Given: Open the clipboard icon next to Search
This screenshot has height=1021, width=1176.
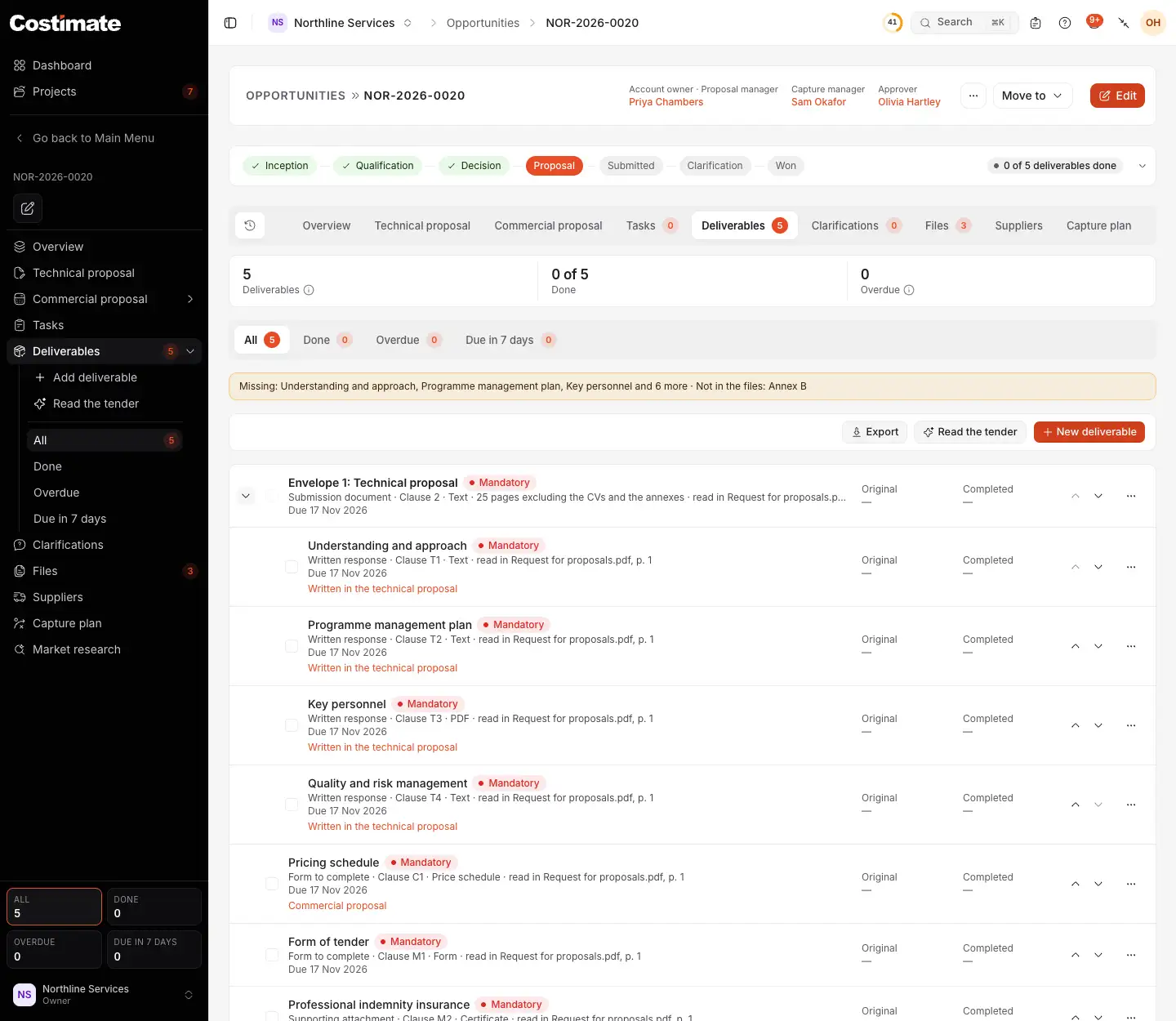Looking at the screenshot, I should pos(1036,23).
